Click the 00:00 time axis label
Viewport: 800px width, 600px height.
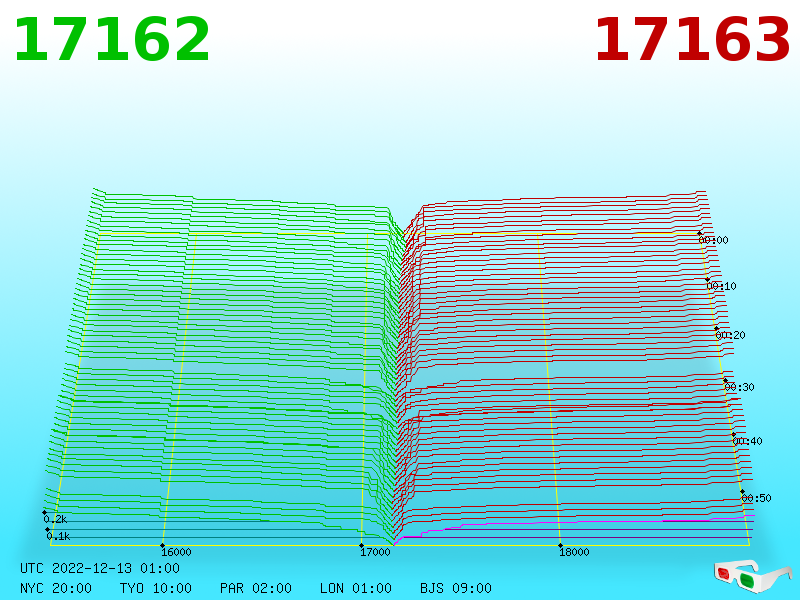coord(713,240)
